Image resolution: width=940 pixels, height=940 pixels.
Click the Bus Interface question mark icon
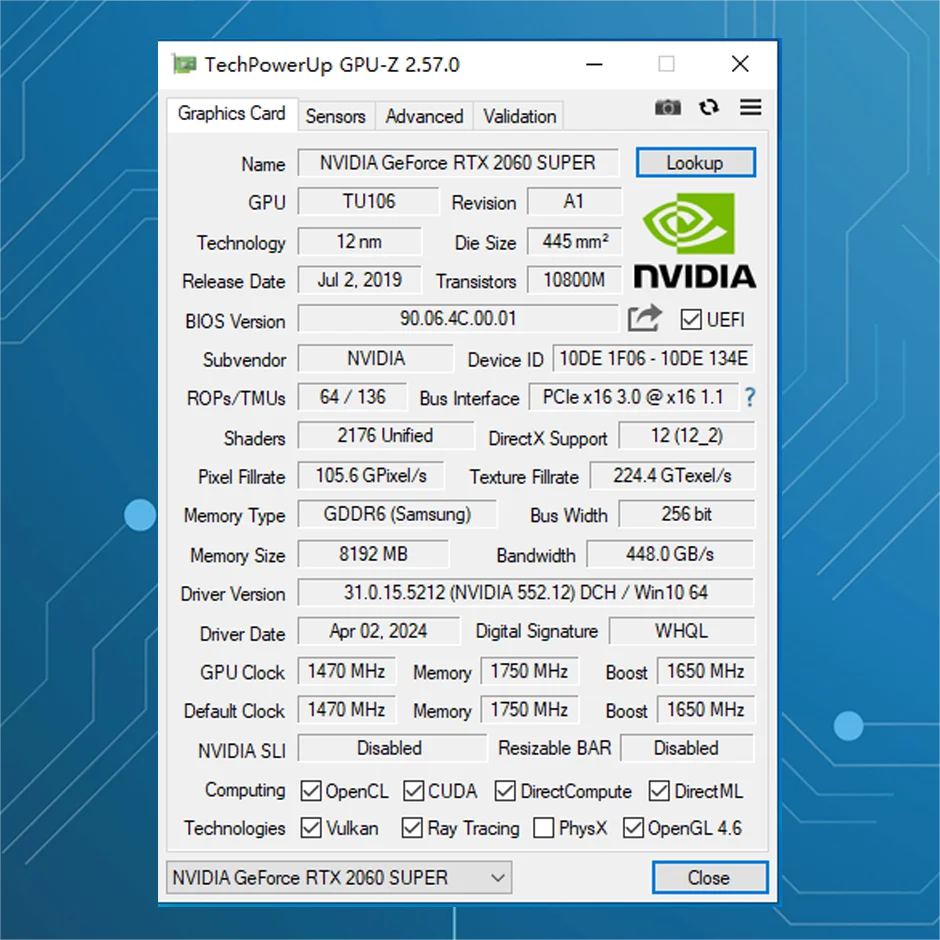pyautogui.click(x=749, y=397)
